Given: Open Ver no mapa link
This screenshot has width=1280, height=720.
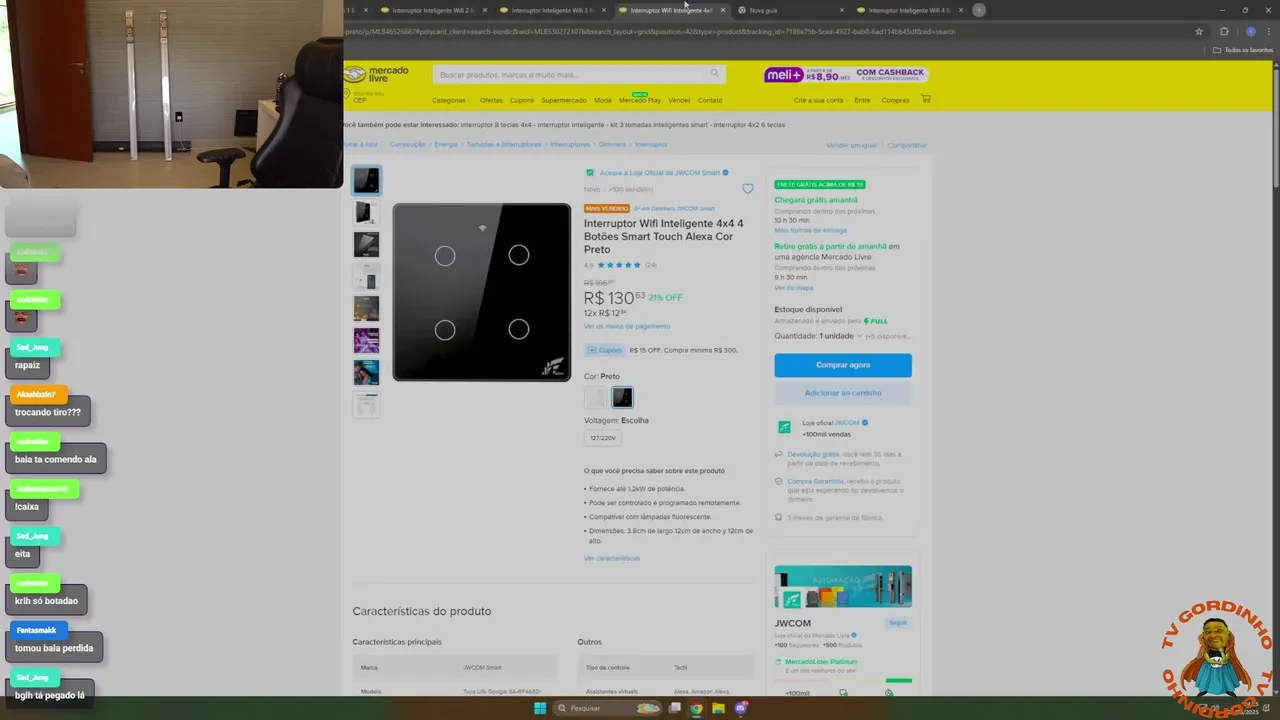Looking at the screenshot, I should [793, 288].
